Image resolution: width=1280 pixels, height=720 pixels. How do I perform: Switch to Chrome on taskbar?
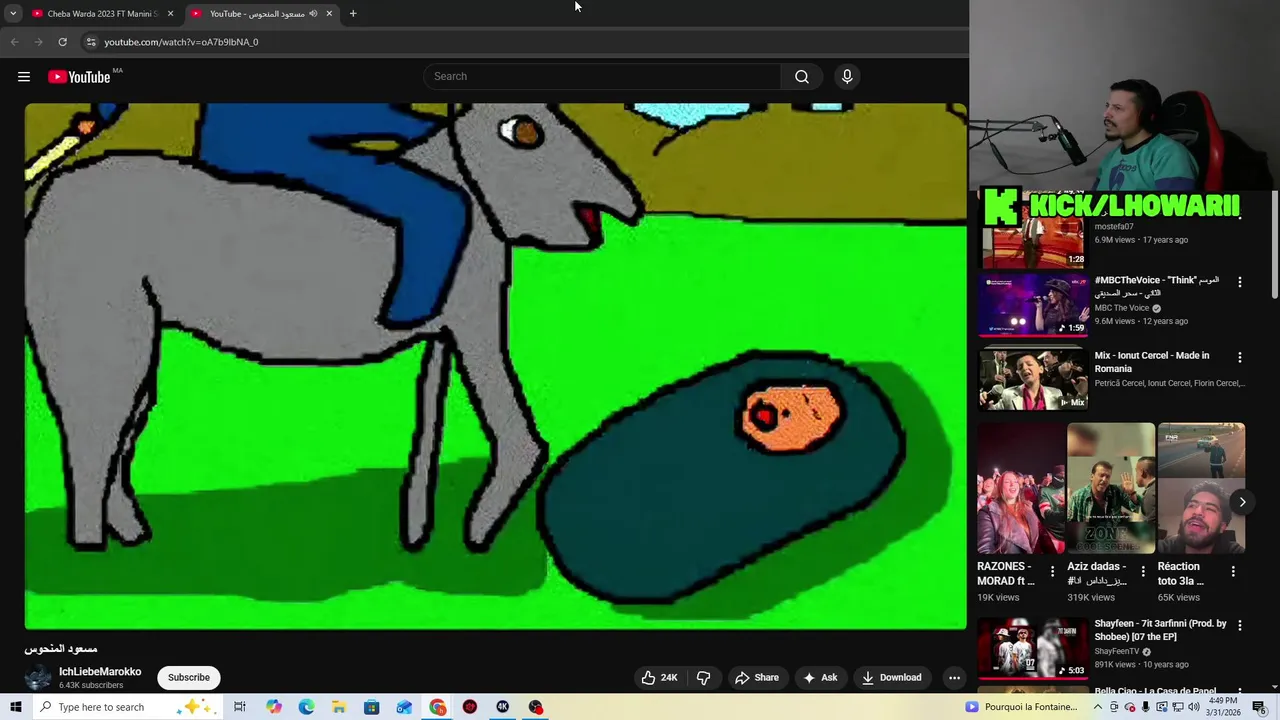438,707
